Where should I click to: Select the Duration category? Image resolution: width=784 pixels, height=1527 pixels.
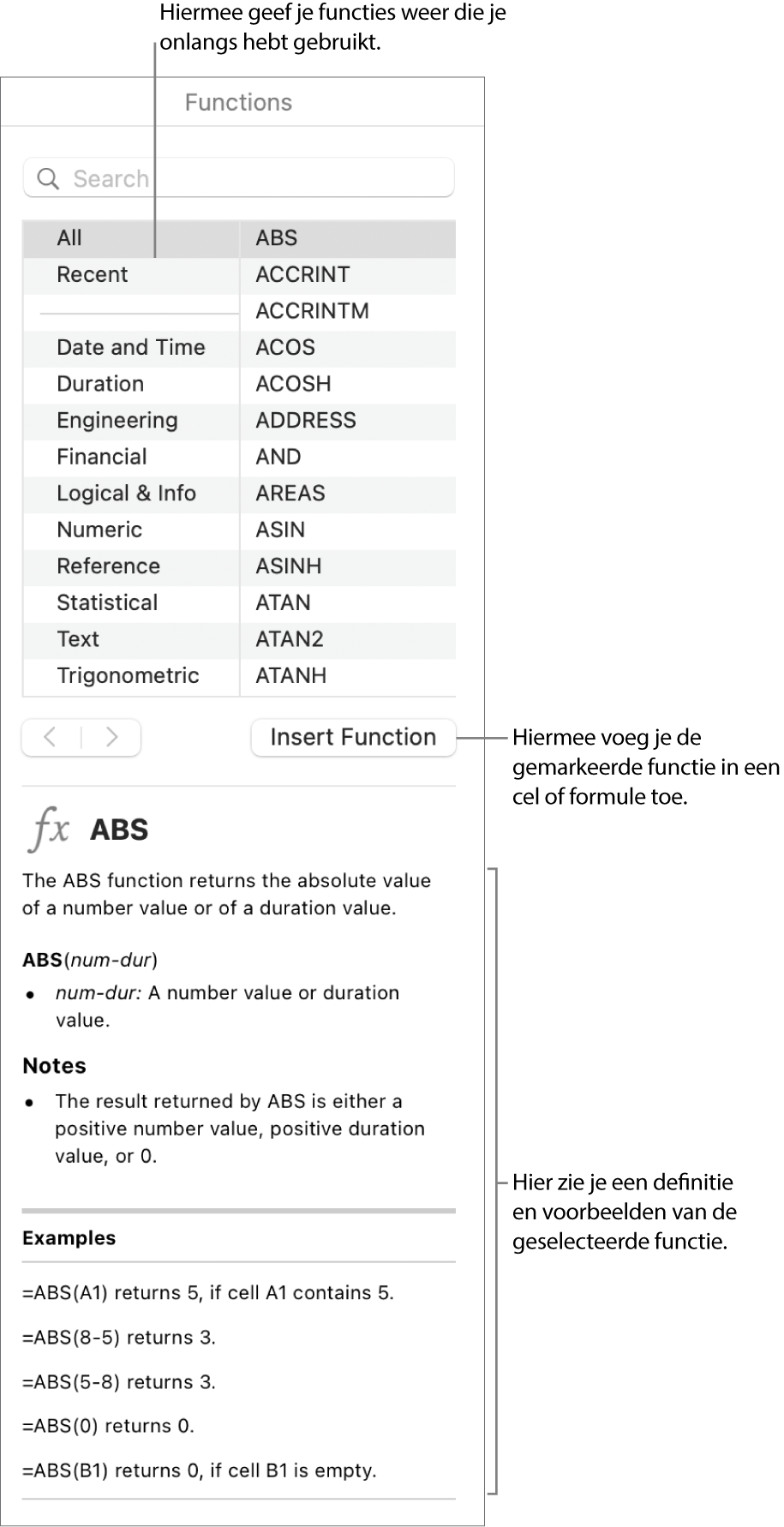click(x=100, y=384)
